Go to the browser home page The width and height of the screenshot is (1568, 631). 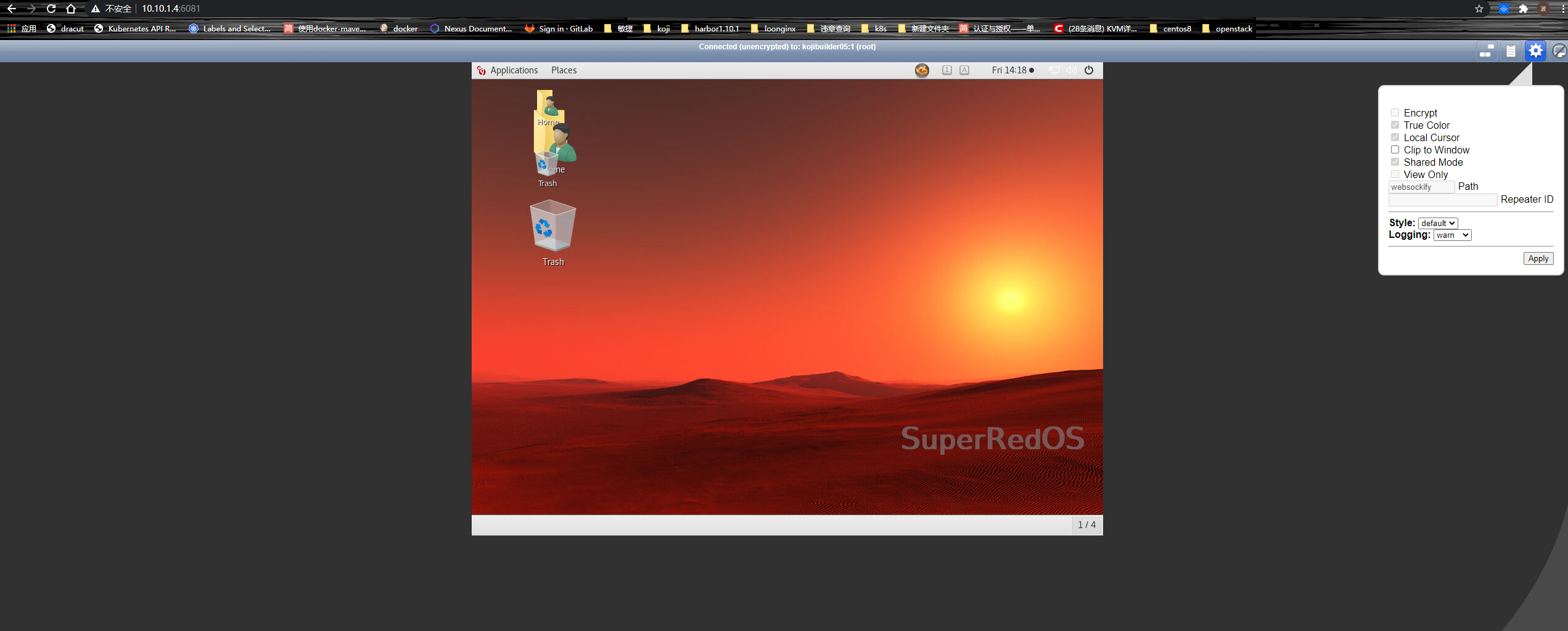[x=71, y=9]
